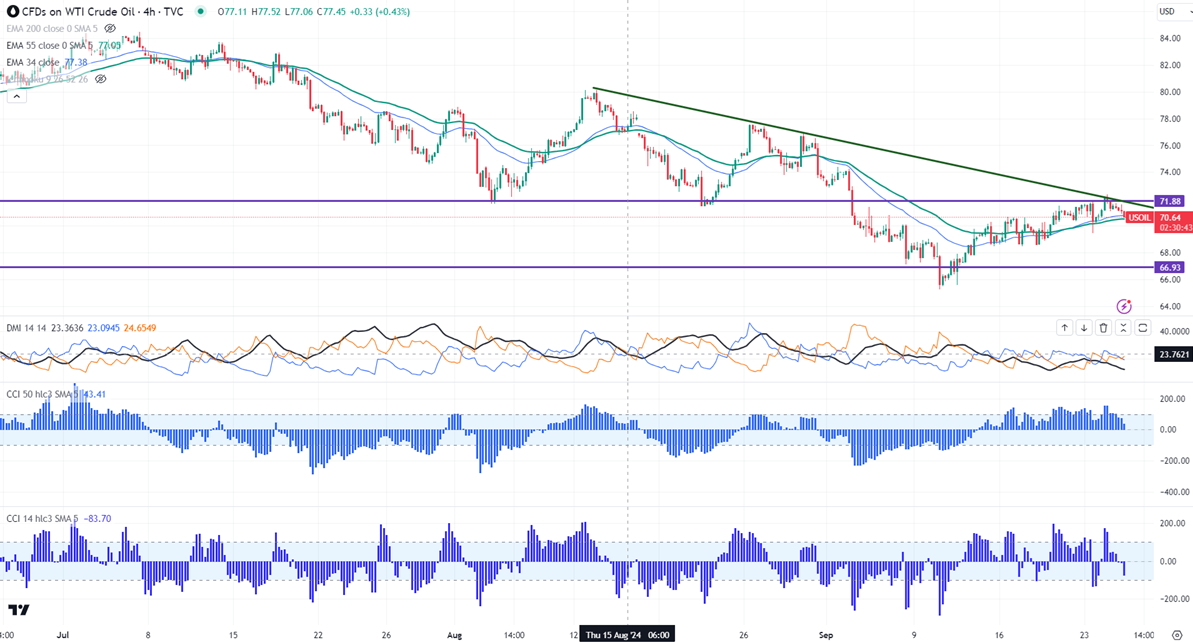Collapse the indicator legend with chevron arrow
The height and width of the screenshot is (642, 1193).
coord(16,96)
